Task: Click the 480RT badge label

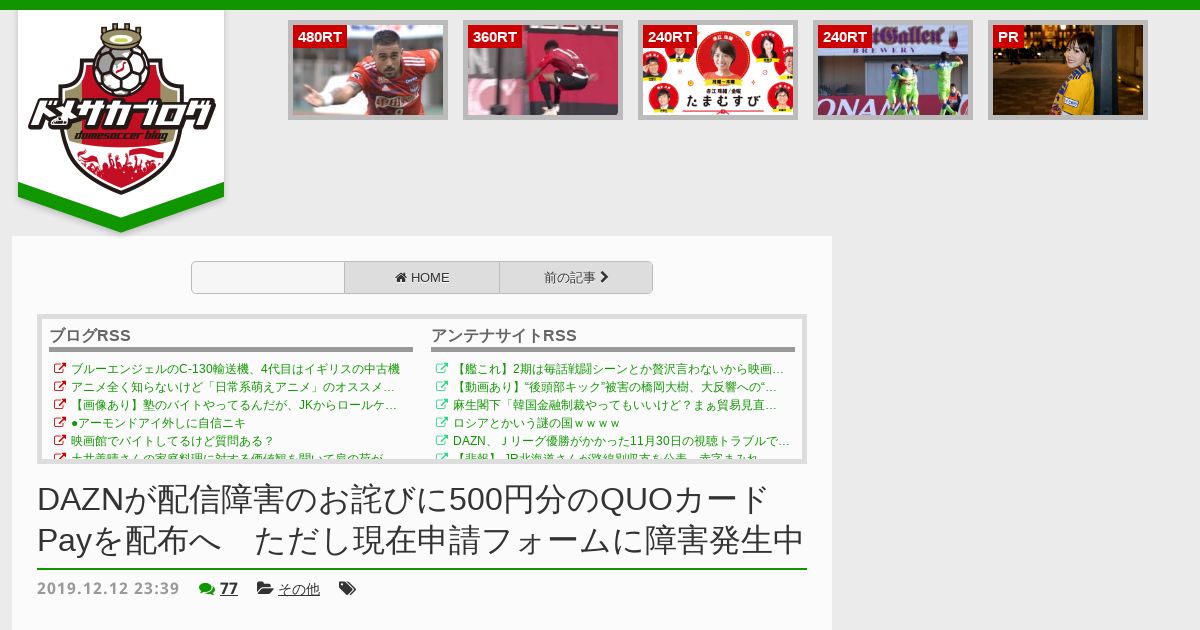Action: click(x=320, y=37)
